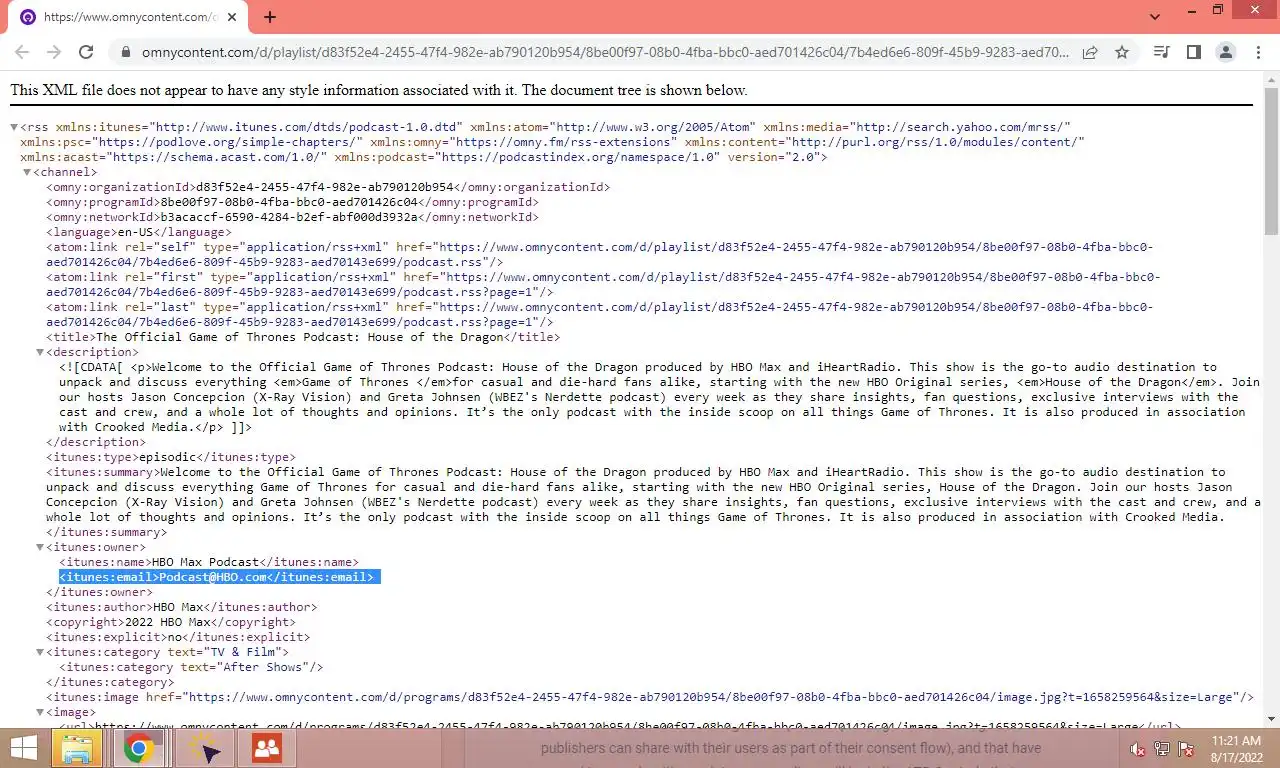Switch to Chrome in the taskbar
1280x768 pixels.
(138, 748)
